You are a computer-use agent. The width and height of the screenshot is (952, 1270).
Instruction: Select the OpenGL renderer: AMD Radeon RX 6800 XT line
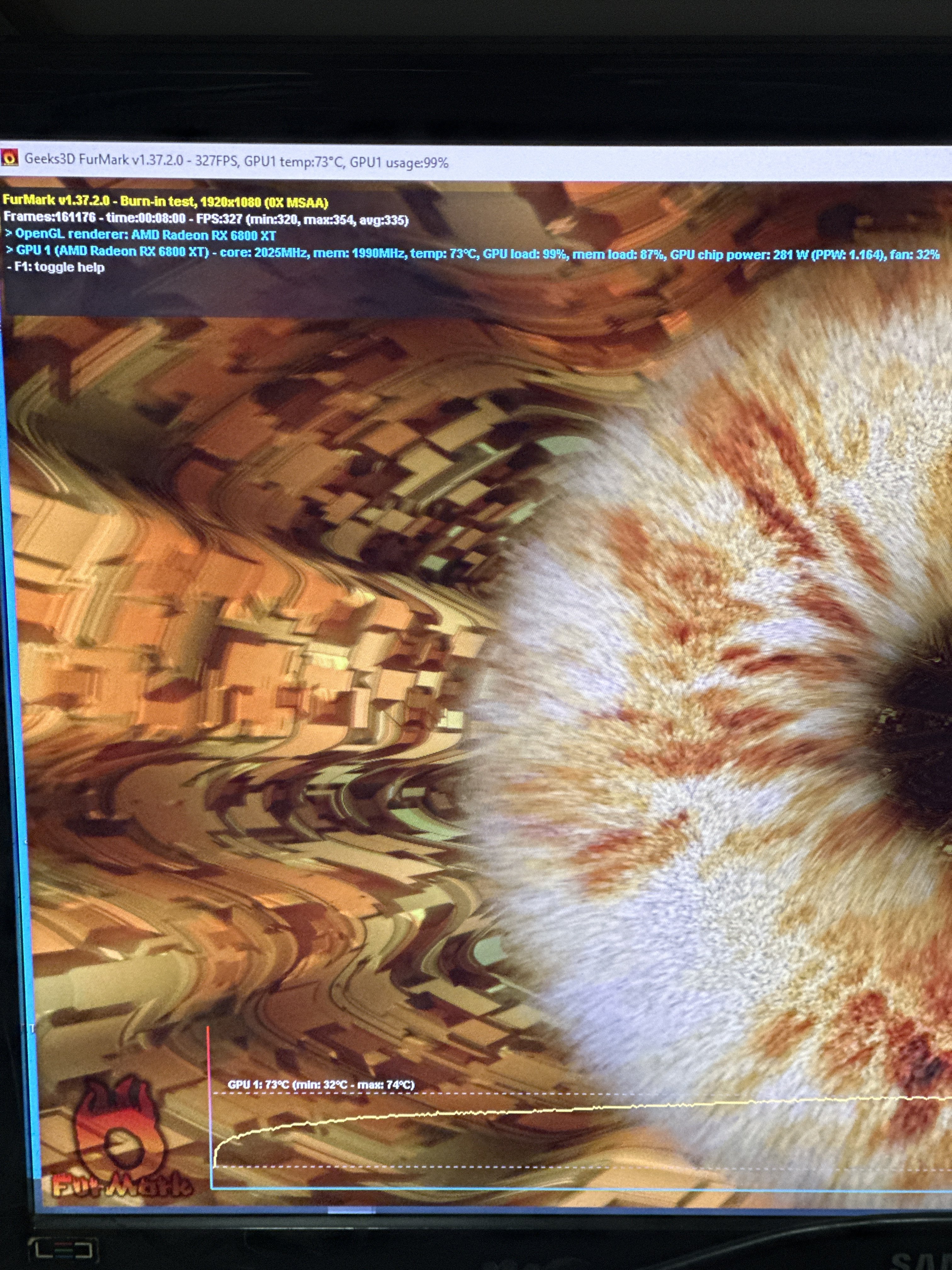141,234
